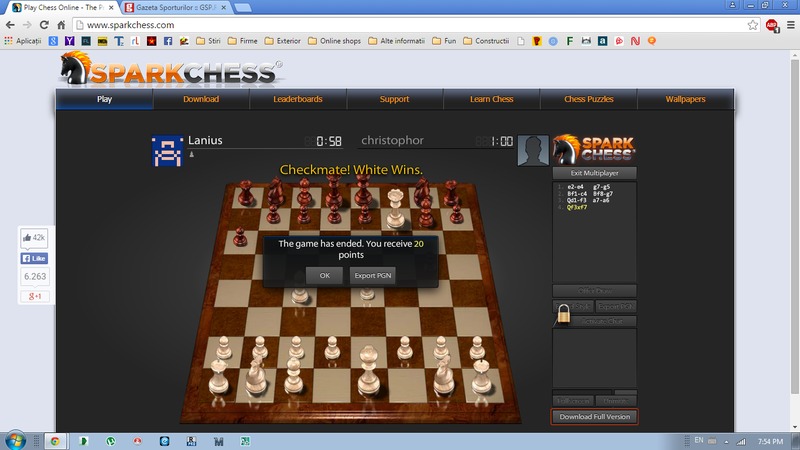The image size is (800, 450).
Task: Open the Facebook bookmark icon
Action: pos(168,41)
